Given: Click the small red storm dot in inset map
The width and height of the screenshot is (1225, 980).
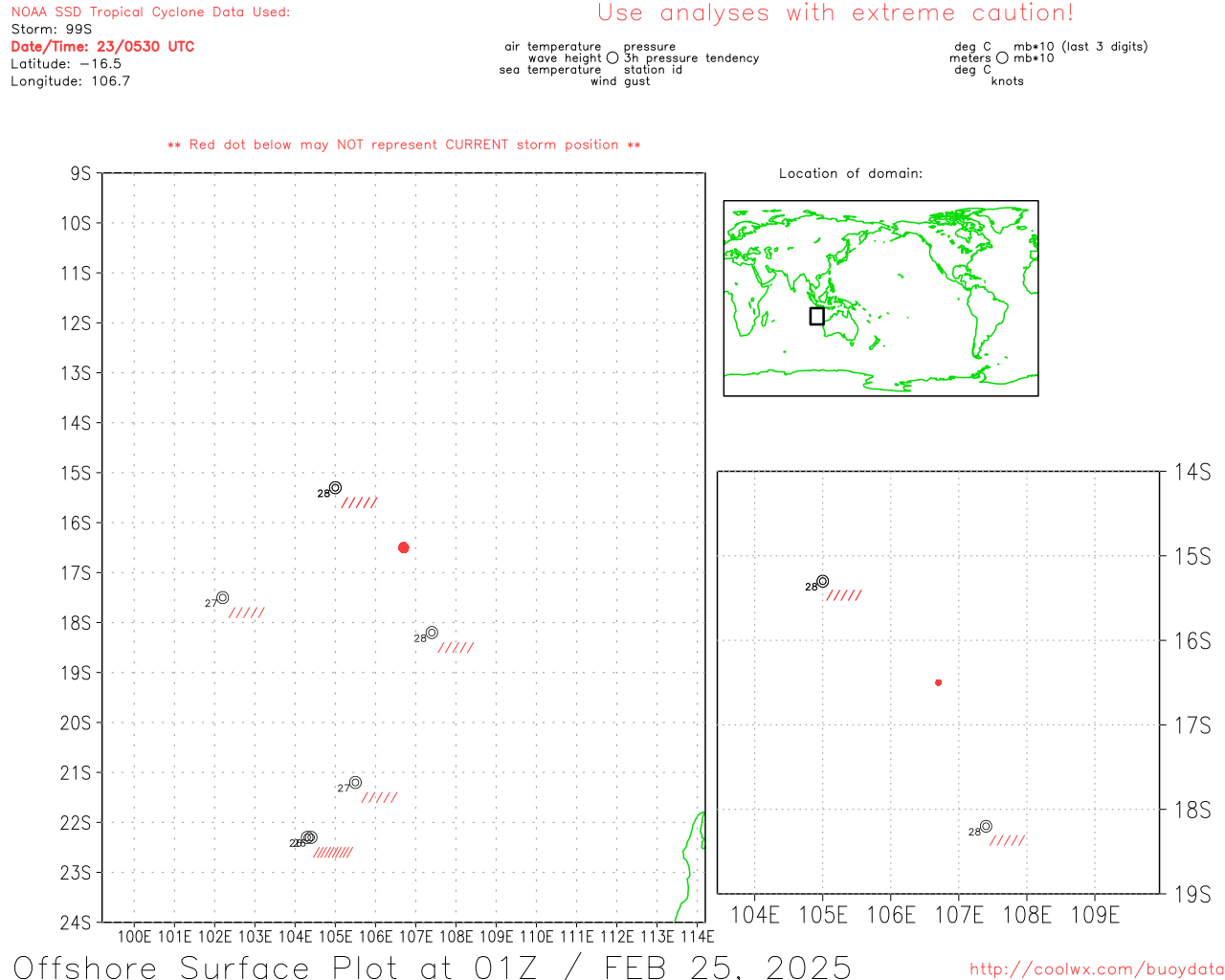Looking at the screenshot, I should coord(938,682).
